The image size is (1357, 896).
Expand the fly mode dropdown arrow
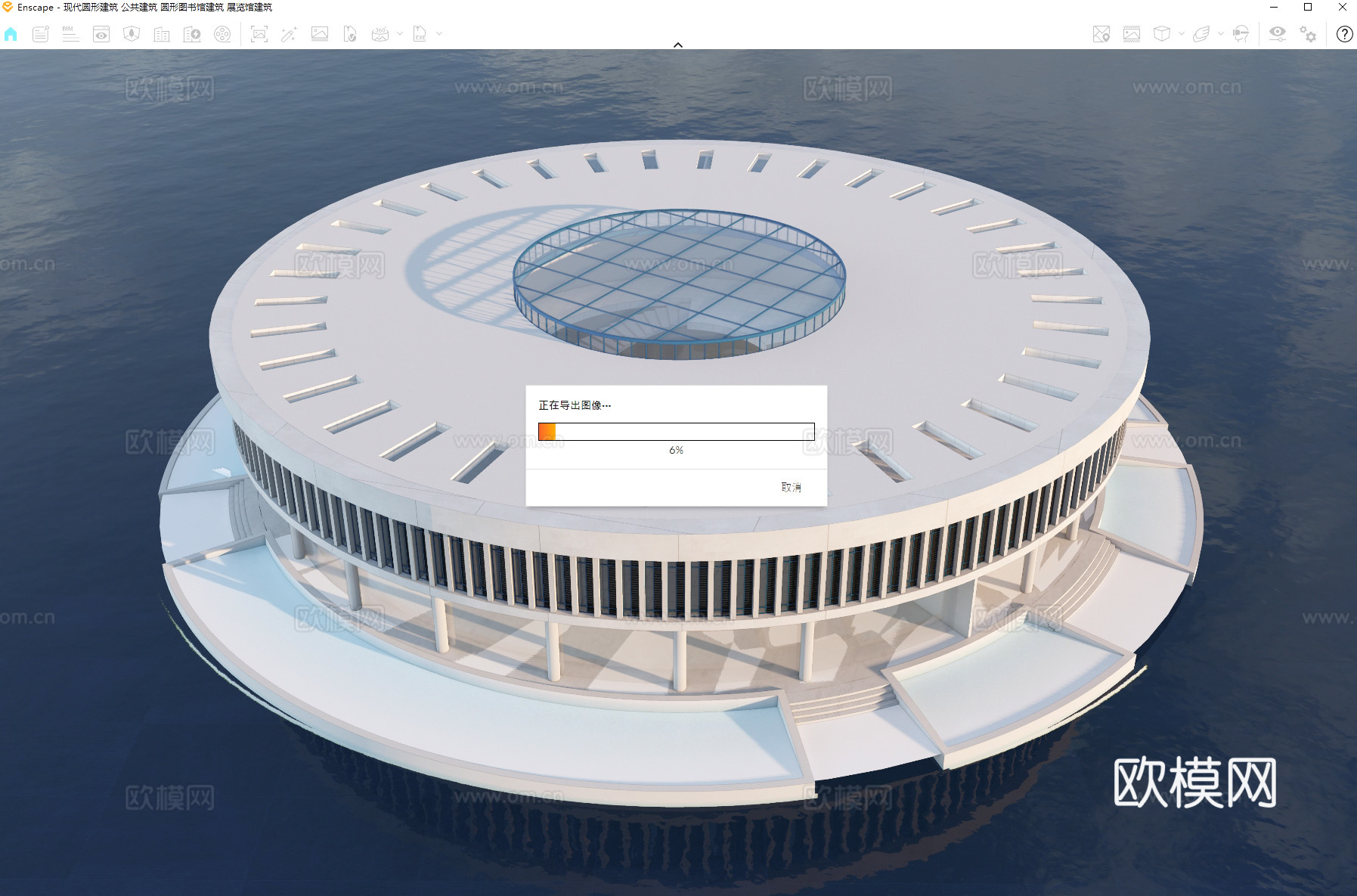click(1221, 34)
